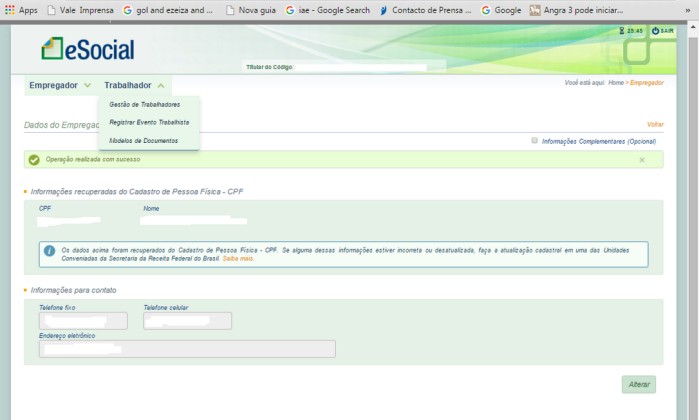The height and width of the screenshot is (420, 699).
Task: Open the Apps grid in bookmarks bar
Action: (21, 10)
